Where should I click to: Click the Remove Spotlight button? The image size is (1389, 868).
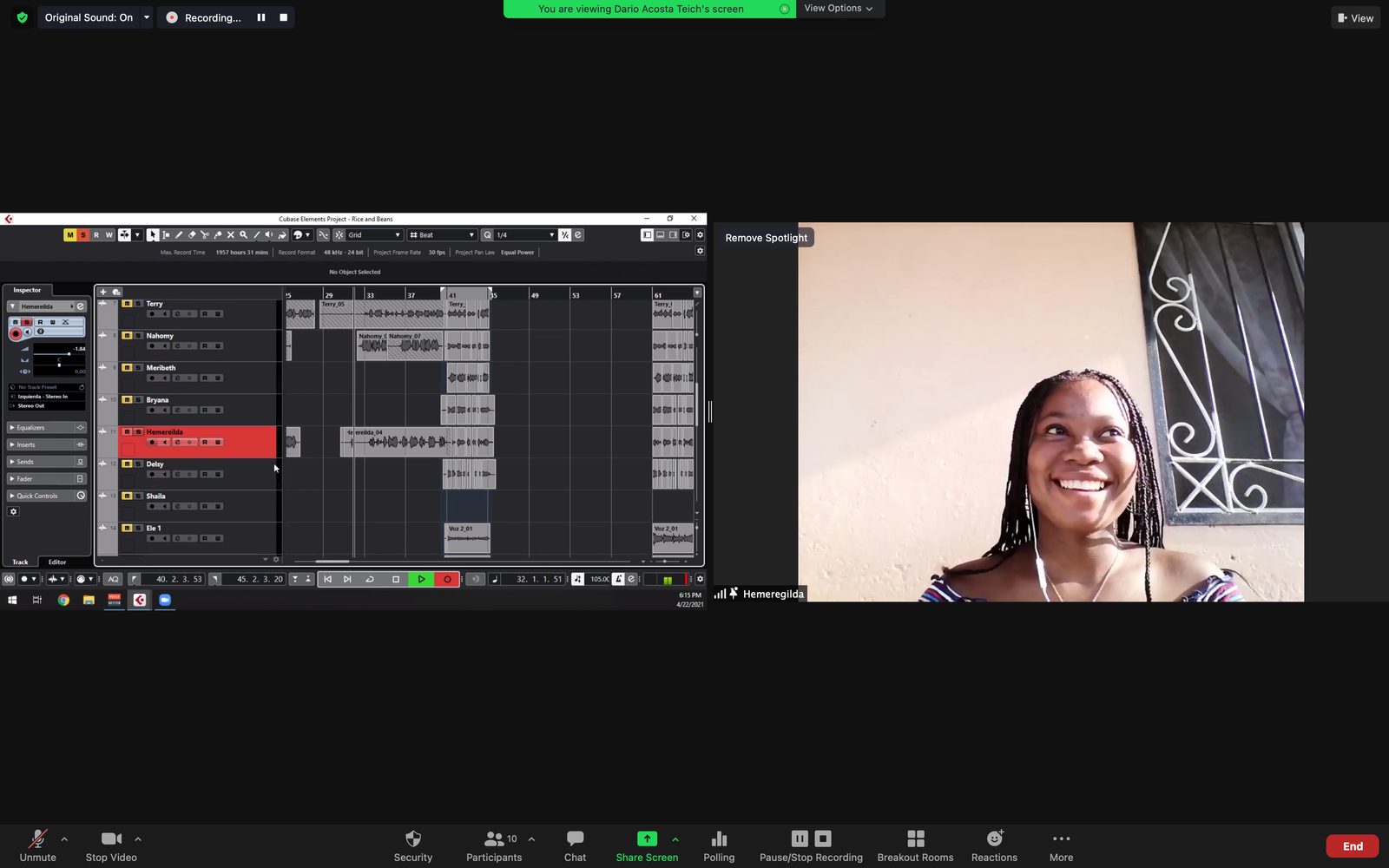766,238
